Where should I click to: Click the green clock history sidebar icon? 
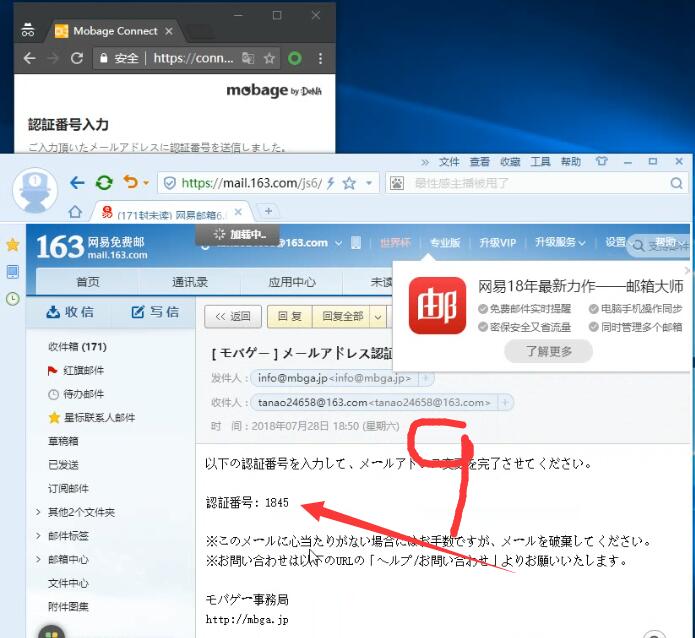13,299
